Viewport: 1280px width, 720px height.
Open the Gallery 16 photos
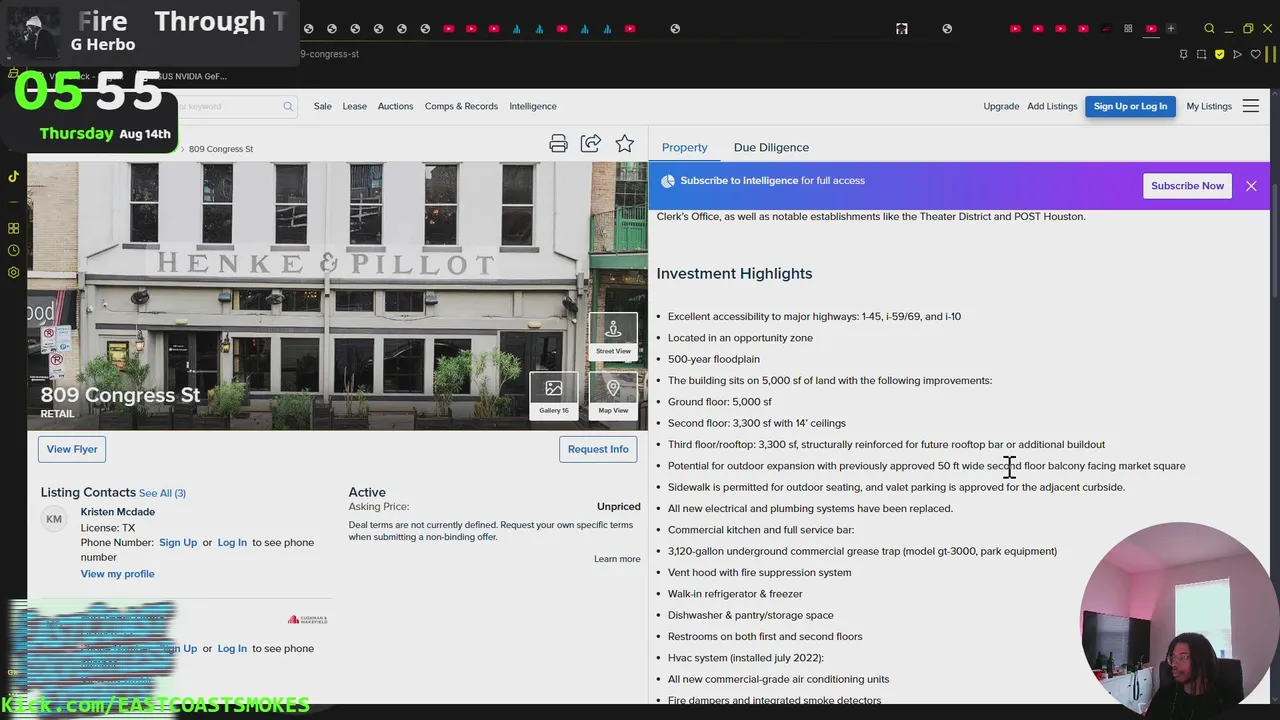coord(554,396)
